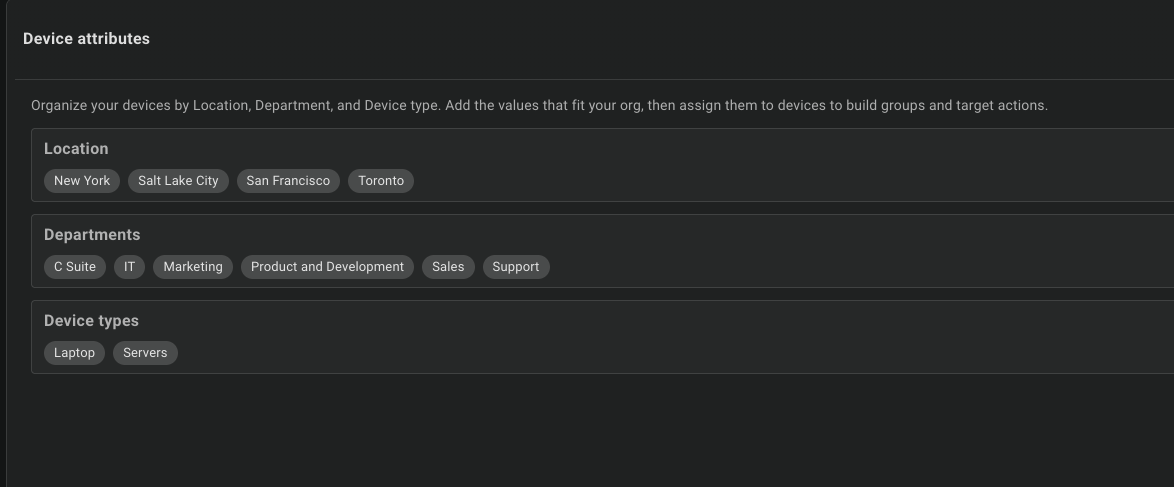Choose the Support department chip
The height and width of the screenshot is (487, 1174).
516,267
